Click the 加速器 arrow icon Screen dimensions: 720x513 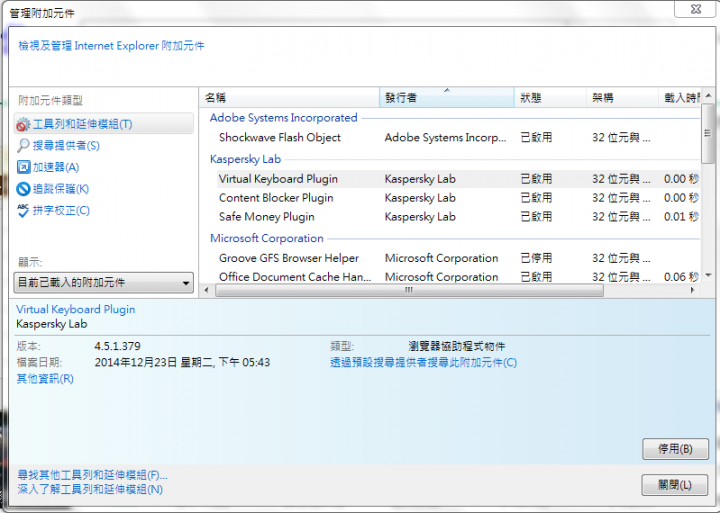tap(23, 167)
